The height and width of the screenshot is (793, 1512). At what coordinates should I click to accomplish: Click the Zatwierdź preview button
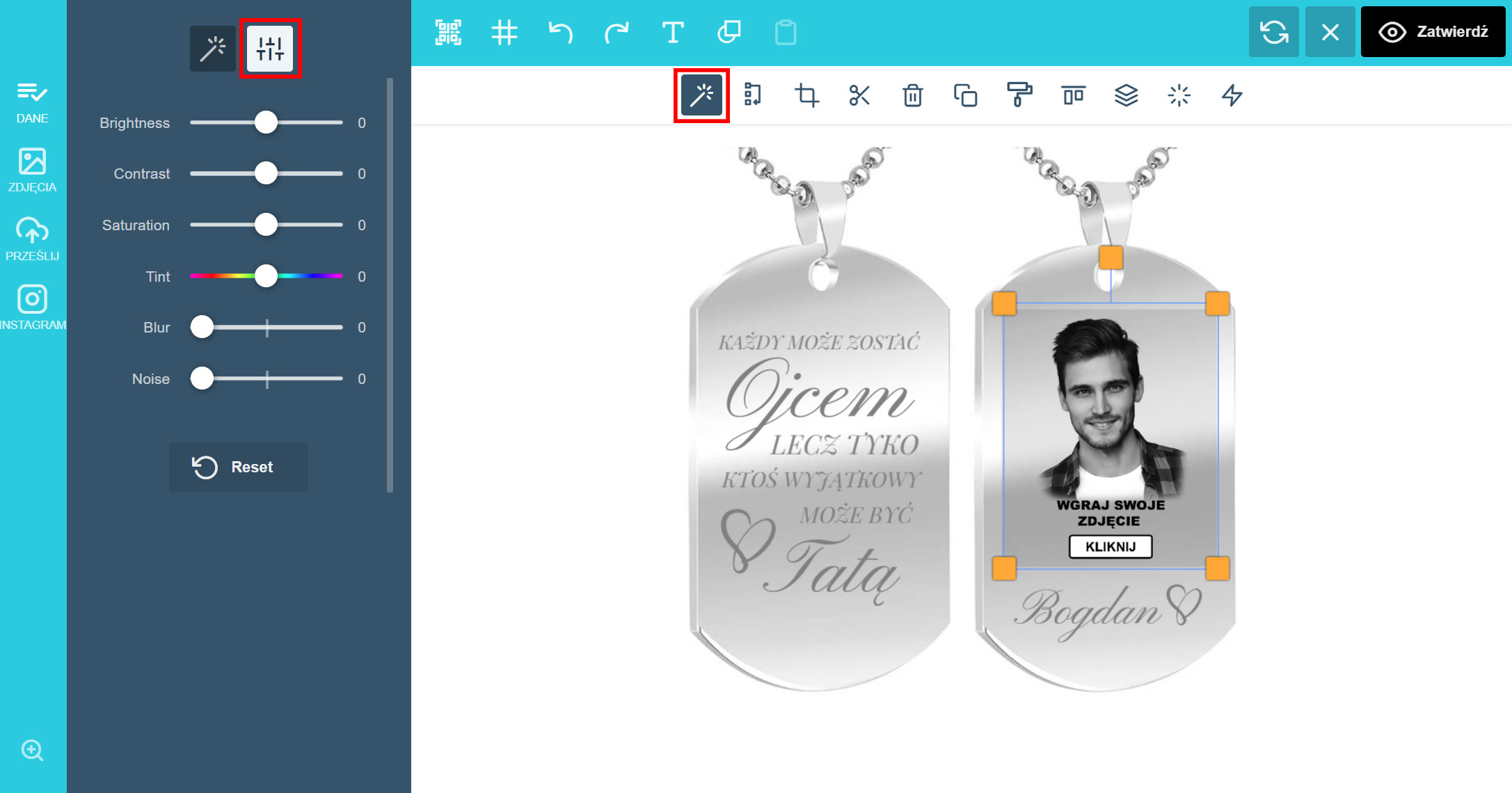1433,32
